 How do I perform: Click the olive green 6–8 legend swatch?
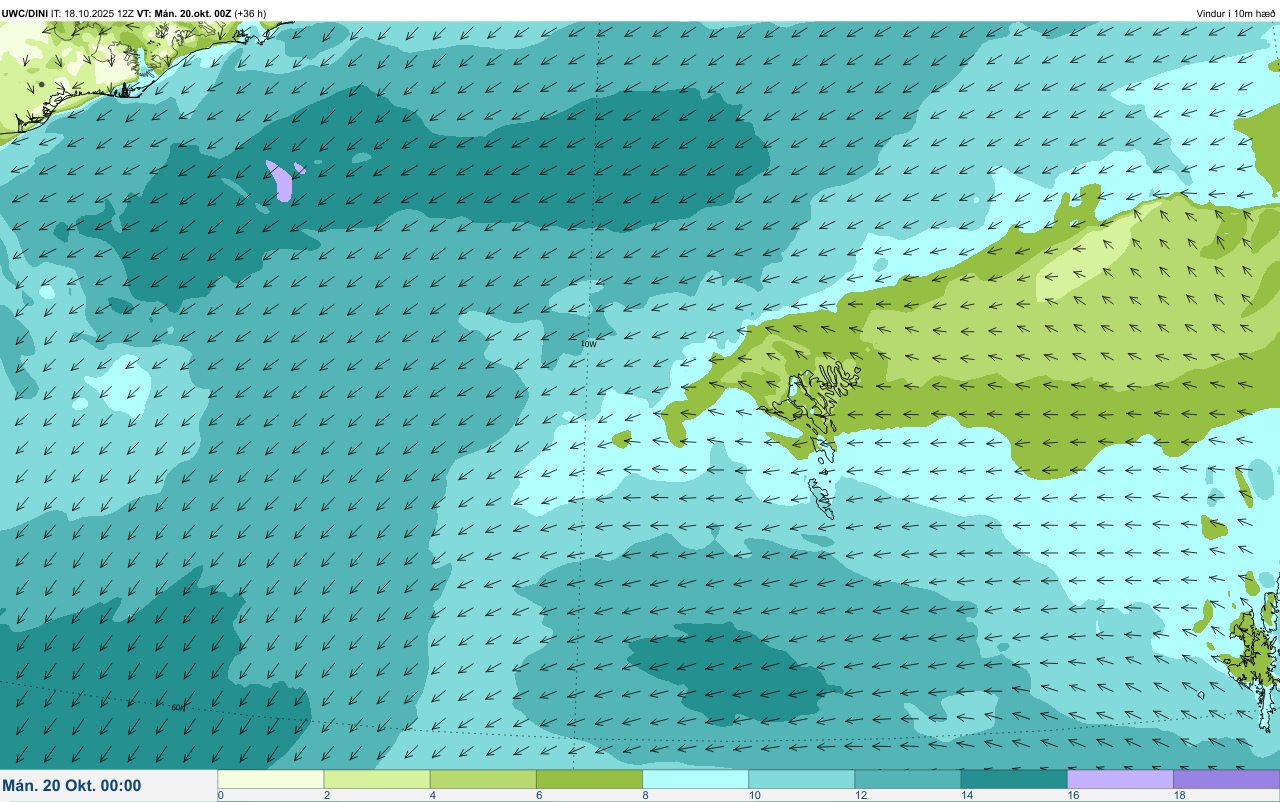click(589, 779)
